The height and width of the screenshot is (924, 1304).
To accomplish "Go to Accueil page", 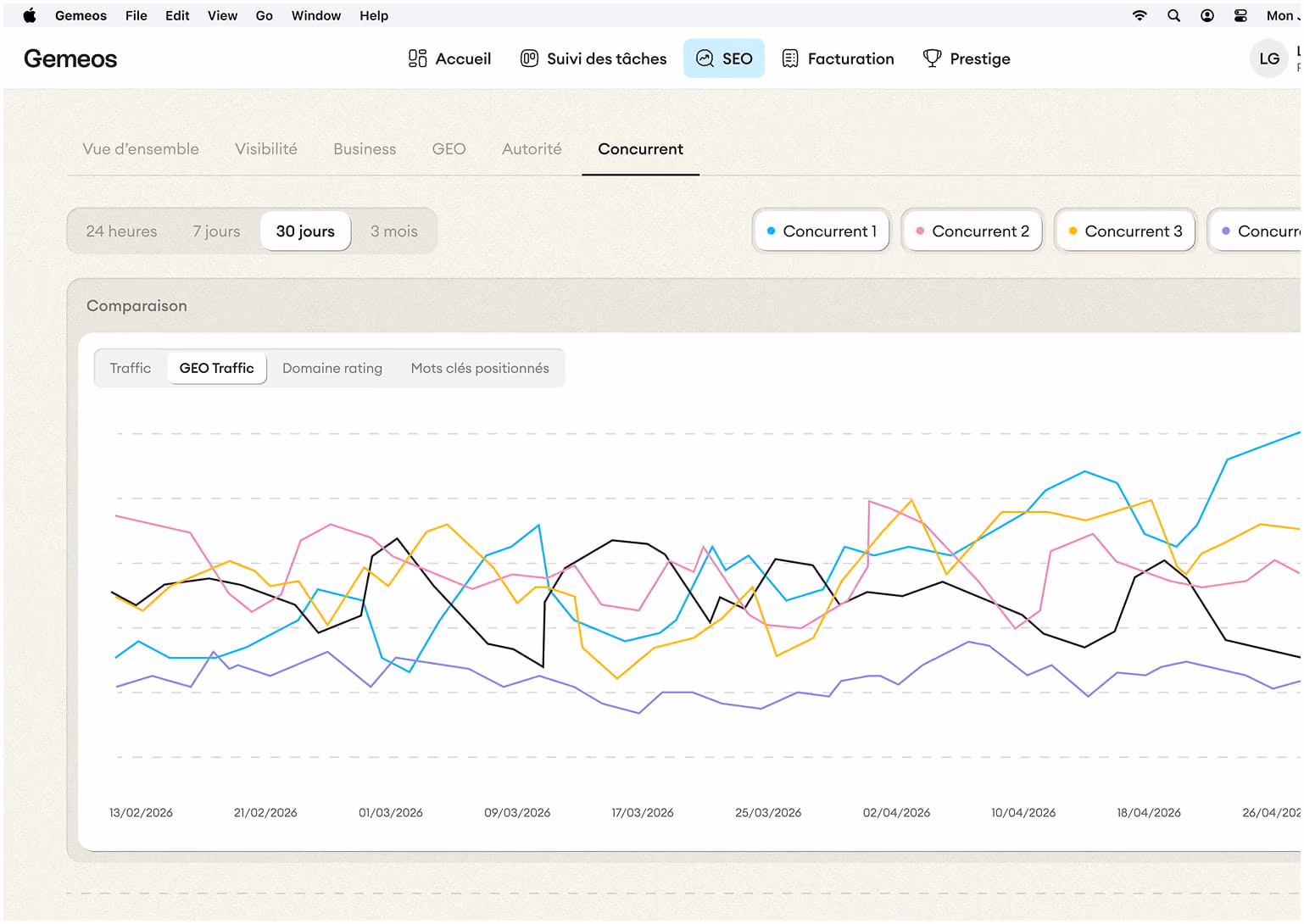I will click(449, 58).
